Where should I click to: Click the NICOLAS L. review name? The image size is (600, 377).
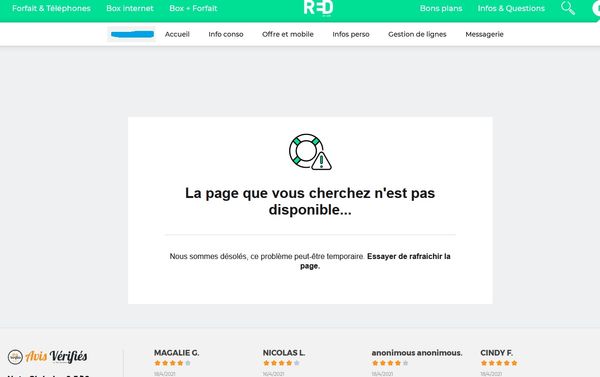284,353
